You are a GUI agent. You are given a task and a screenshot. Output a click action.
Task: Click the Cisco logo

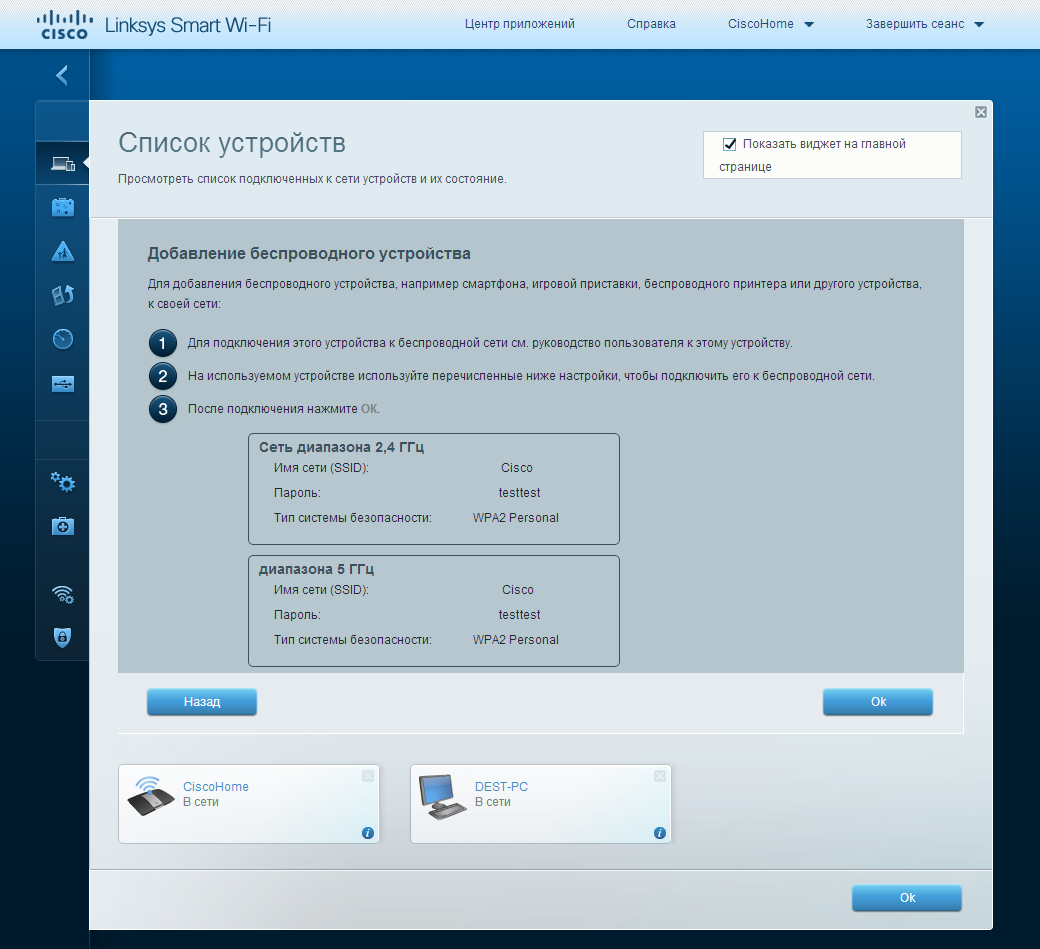point(64,25)
